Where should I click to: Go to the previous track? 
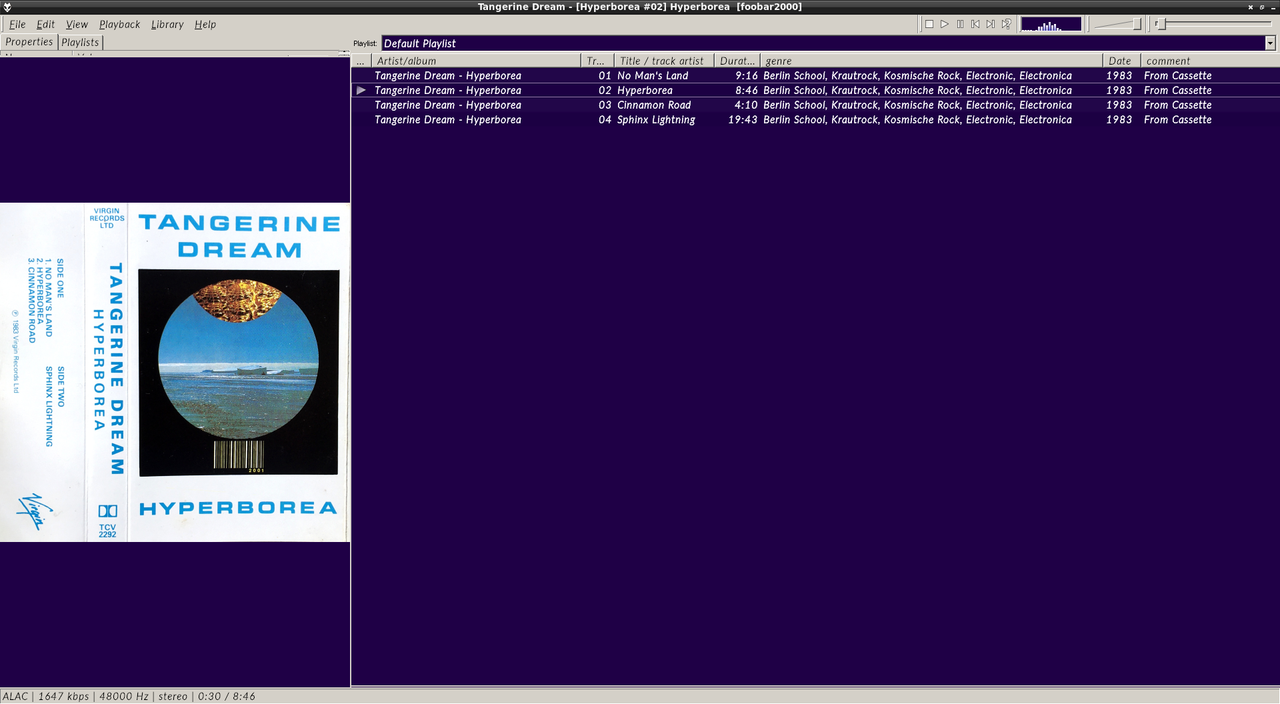[975, 24]
